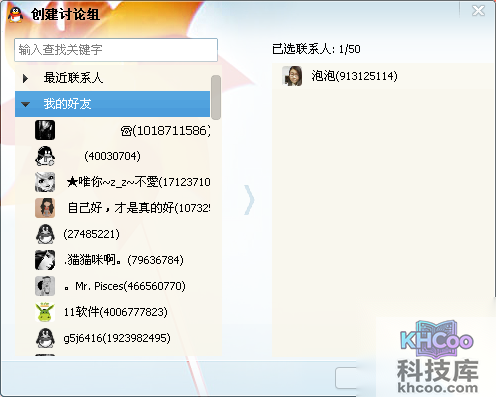
Task: Click penguin avatar of g5j6416
Action: tap(45, 338)
